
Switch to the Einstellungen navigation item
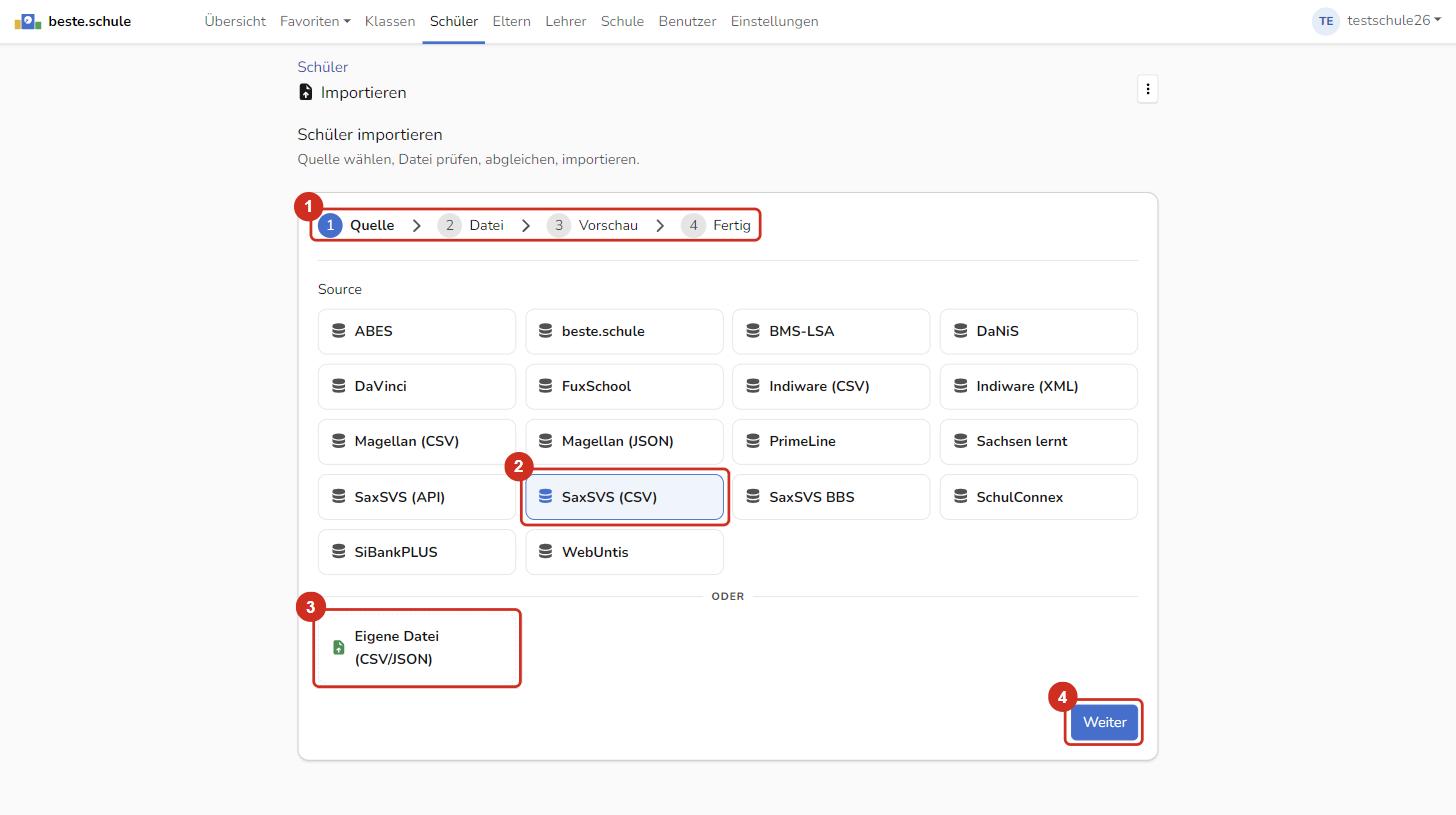click(x=774, y=21)
